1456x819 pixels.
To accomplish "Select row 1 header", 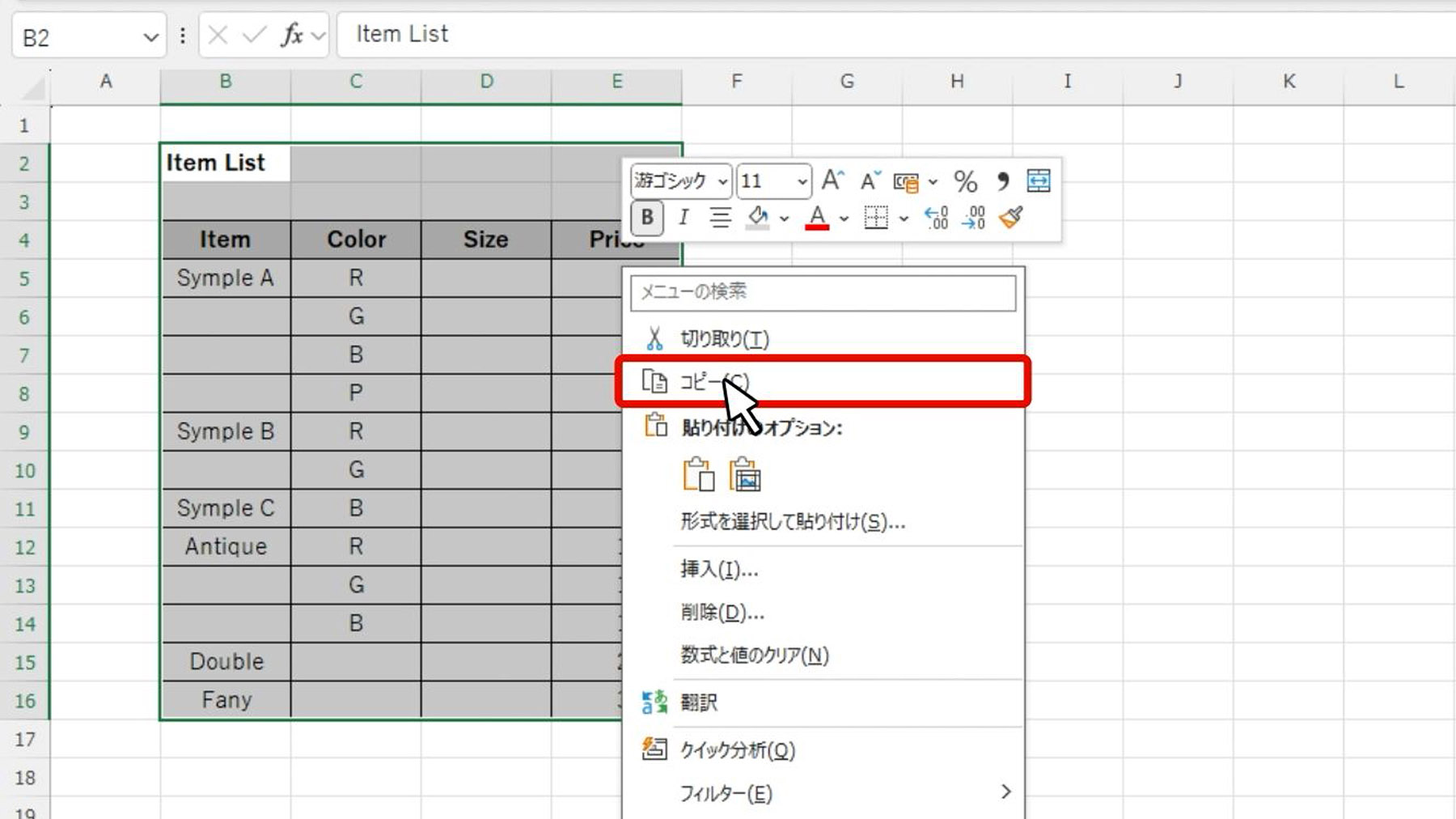I will (x=25, y=125).
